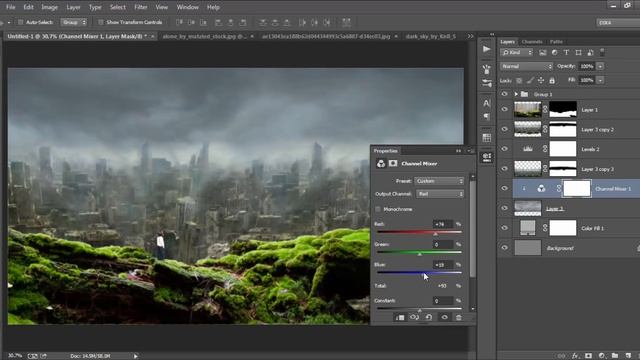Viewport: 640px width, 360px height.
Task: Select the Channel Mixer 1 layer mask thumbnail
Action: click(x=577, y=189)
